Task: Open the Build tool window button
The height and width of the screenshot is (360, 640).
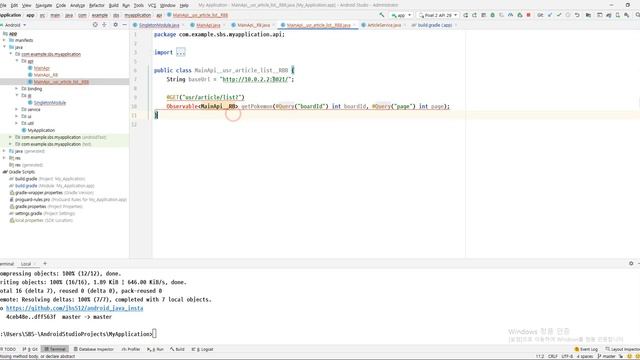Action: coord(178,349)
